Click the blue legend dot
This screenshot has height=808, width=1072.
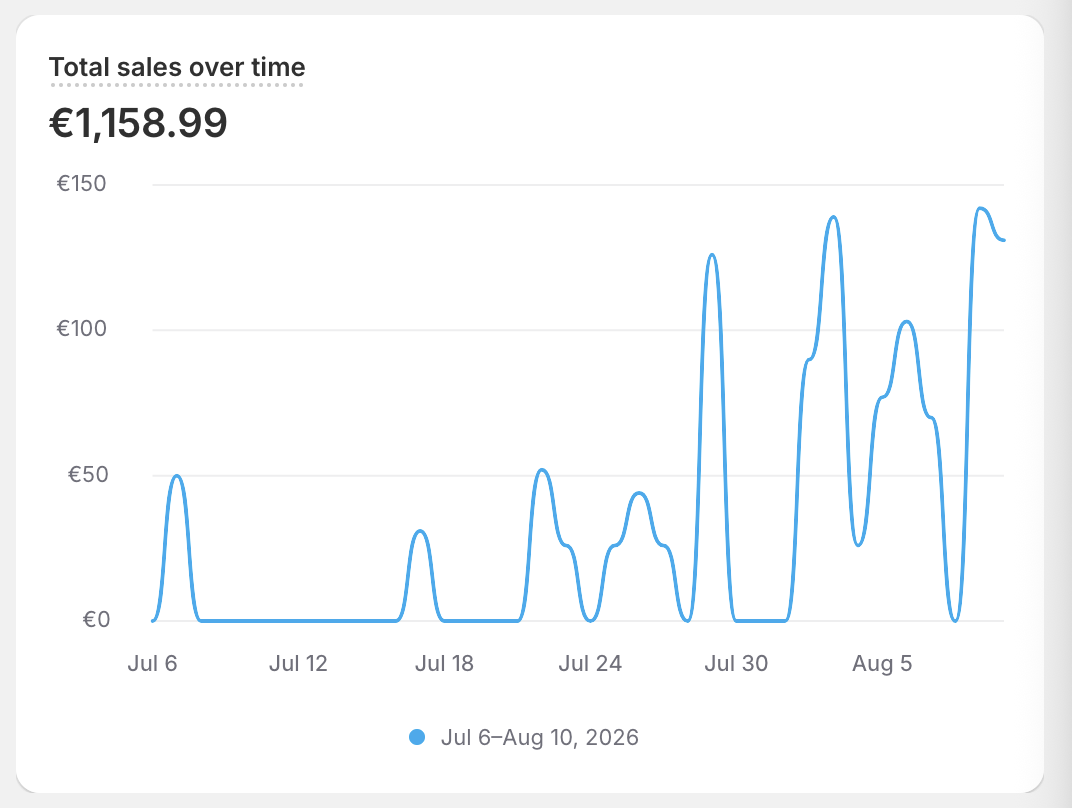pyautogui.click(x=417, y=737)
